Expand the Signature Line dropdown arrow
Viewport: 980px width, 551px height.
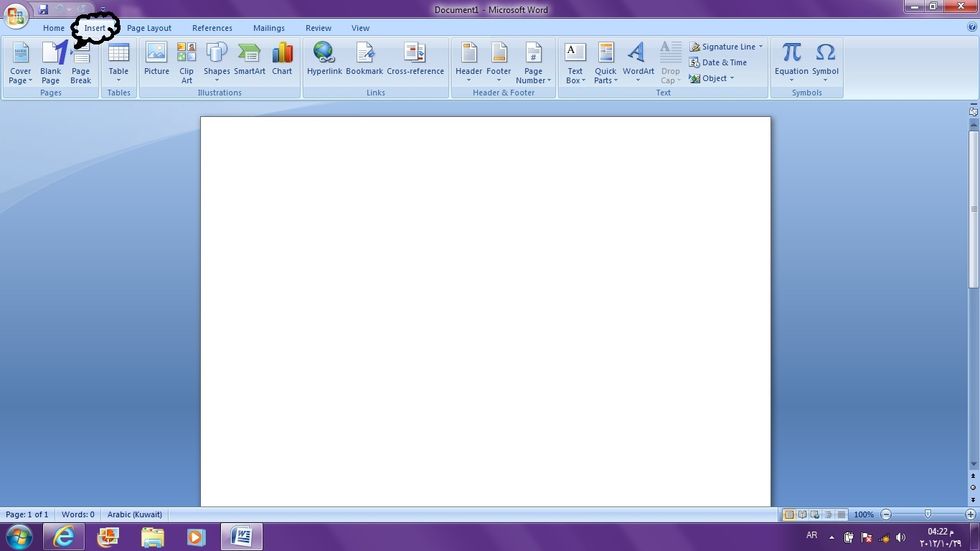tap(761, 47)
